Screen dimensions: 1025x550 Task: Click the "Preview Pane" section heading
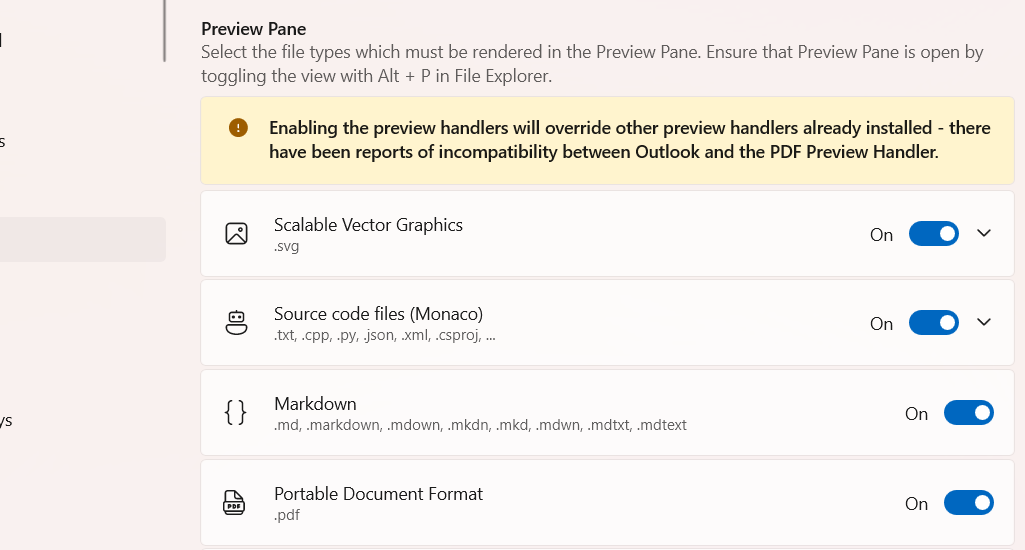click(x=254, y=29)
